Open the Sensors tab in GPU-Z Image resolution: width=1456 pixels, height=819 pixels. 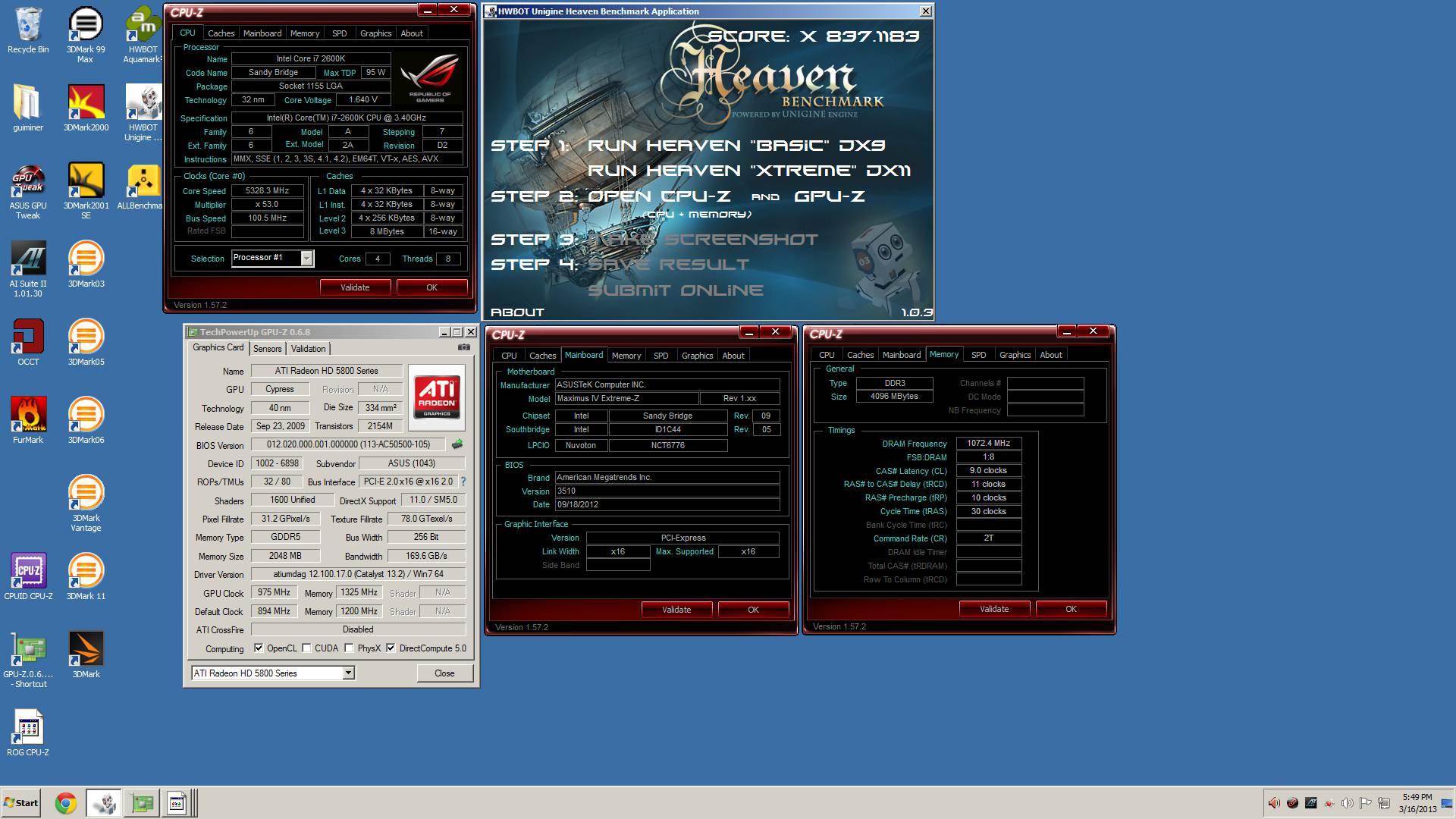pyautogui.click(x=267, y=349)
